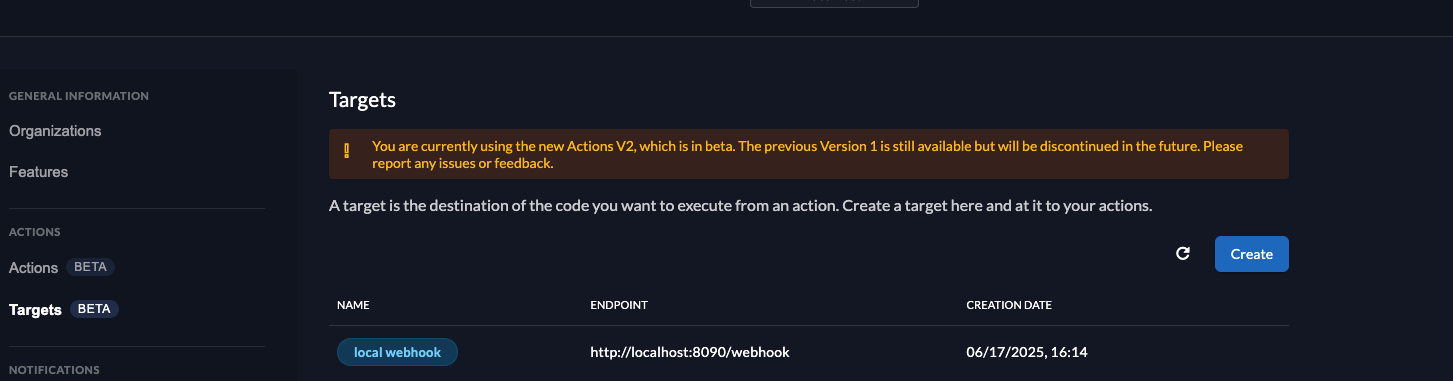Sort by CREATION DATE column header

pyautogui.click(x=1009, y=305)
